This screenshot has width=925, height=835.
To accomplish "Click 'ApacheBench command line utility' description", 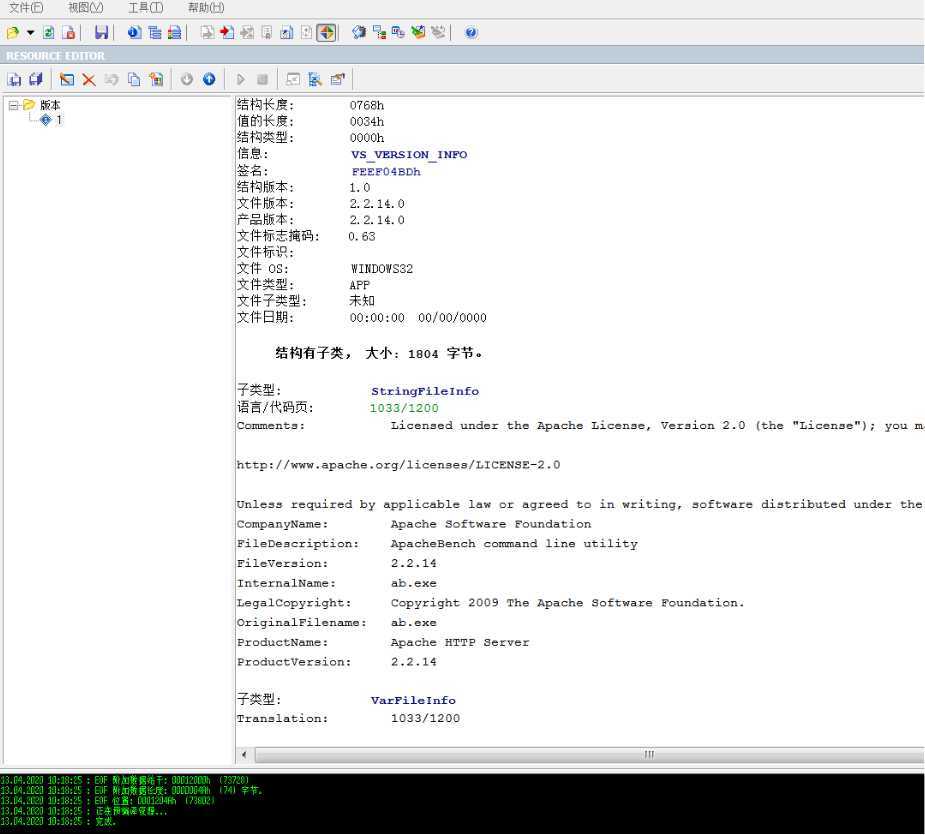I will pyautogui.click(x=514, y=543).
